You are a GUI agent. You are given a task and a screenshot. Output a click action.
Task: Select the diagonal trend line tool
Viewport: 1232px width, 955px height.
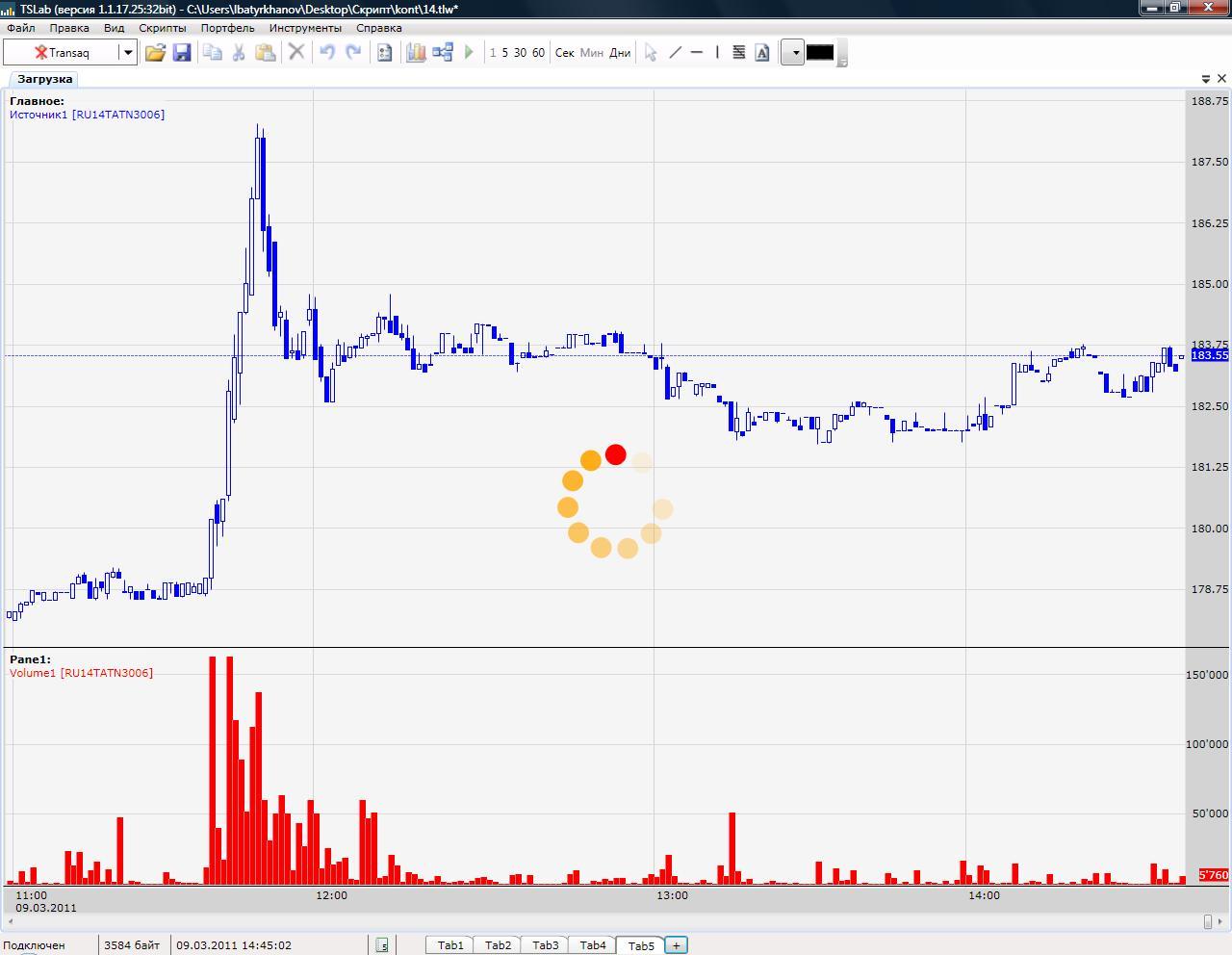coord(675,53)
